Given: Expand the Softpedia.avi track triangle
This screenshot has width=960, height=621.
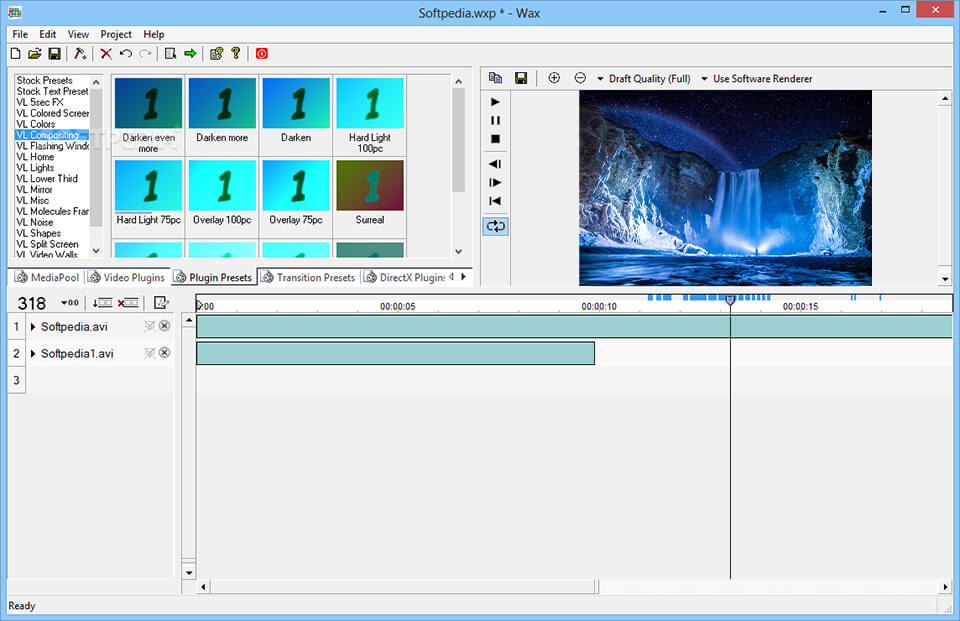Looking at the screenshot, I should [33, 327].
